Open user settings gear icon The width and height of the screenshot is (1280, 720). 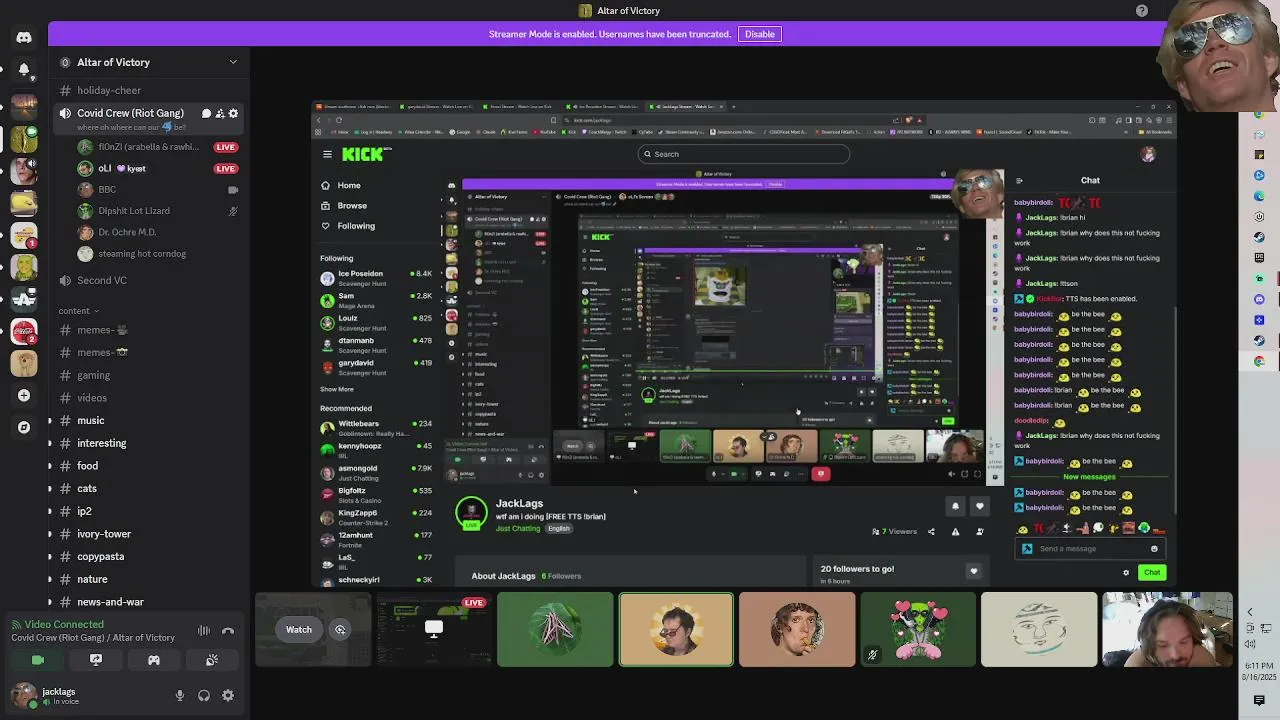[x=228, y=695]
